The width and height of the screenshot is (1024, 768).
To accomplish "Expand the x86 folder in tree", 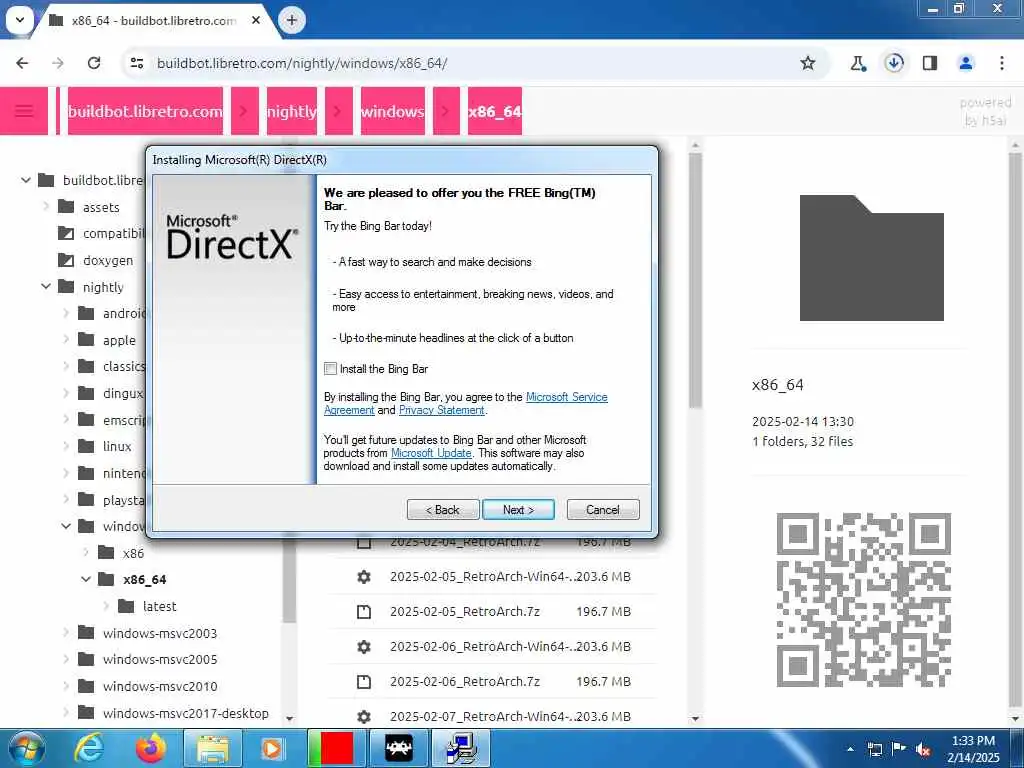I will click(x=86, y=553).
